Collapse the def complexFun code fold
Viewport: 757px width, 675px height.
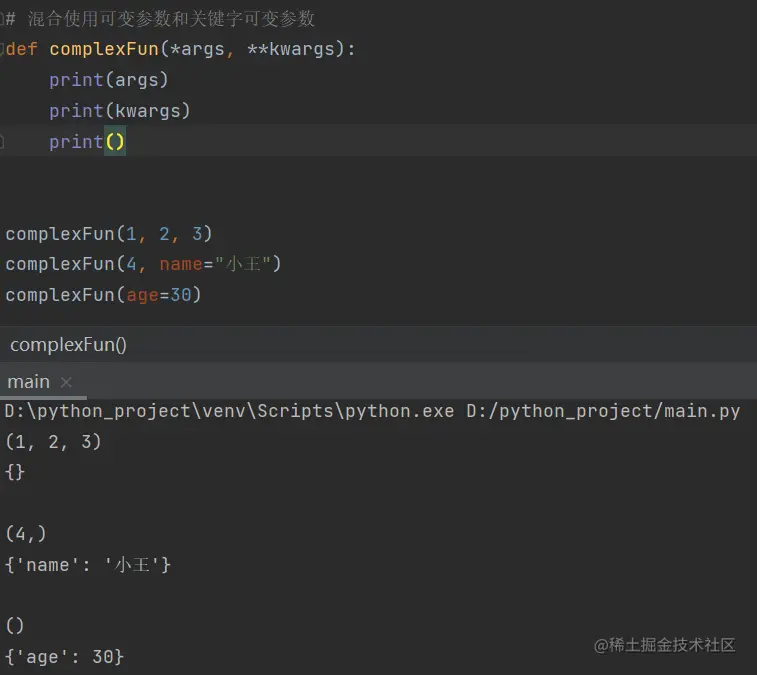click(2, 49)
